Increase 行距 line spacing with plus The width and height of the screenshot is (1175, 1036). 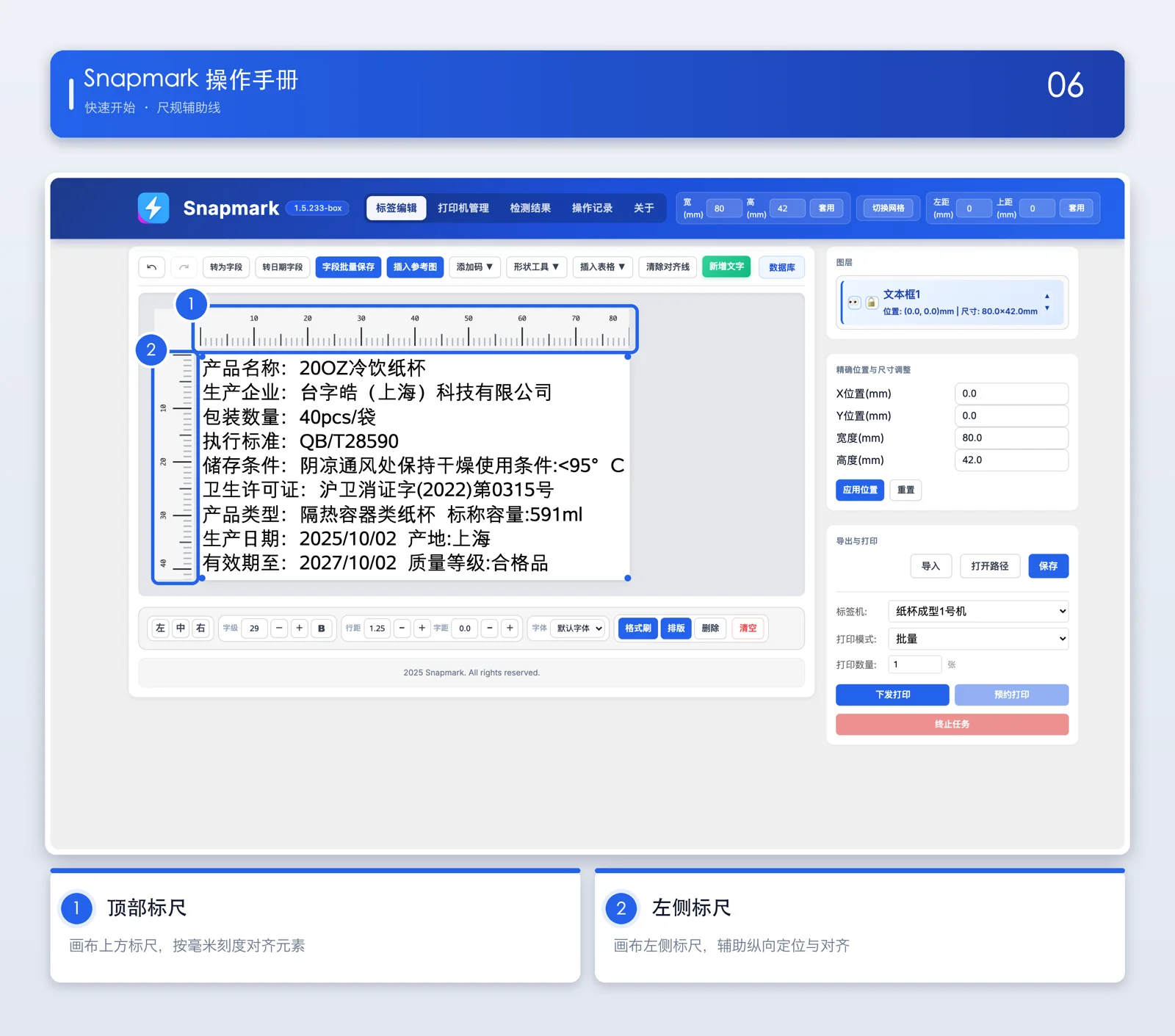click(422, 629)
